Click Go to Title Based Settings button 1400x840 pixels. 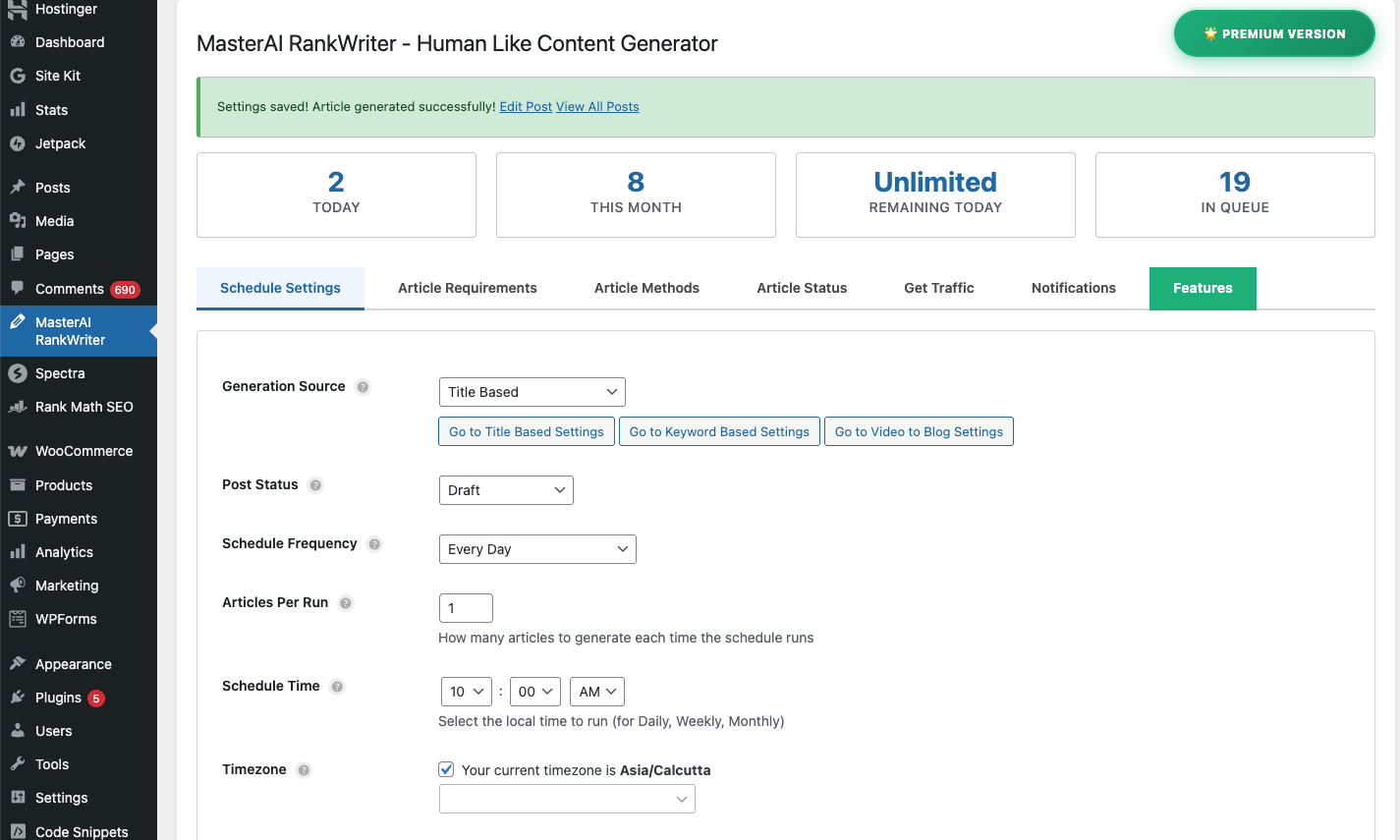527,431
